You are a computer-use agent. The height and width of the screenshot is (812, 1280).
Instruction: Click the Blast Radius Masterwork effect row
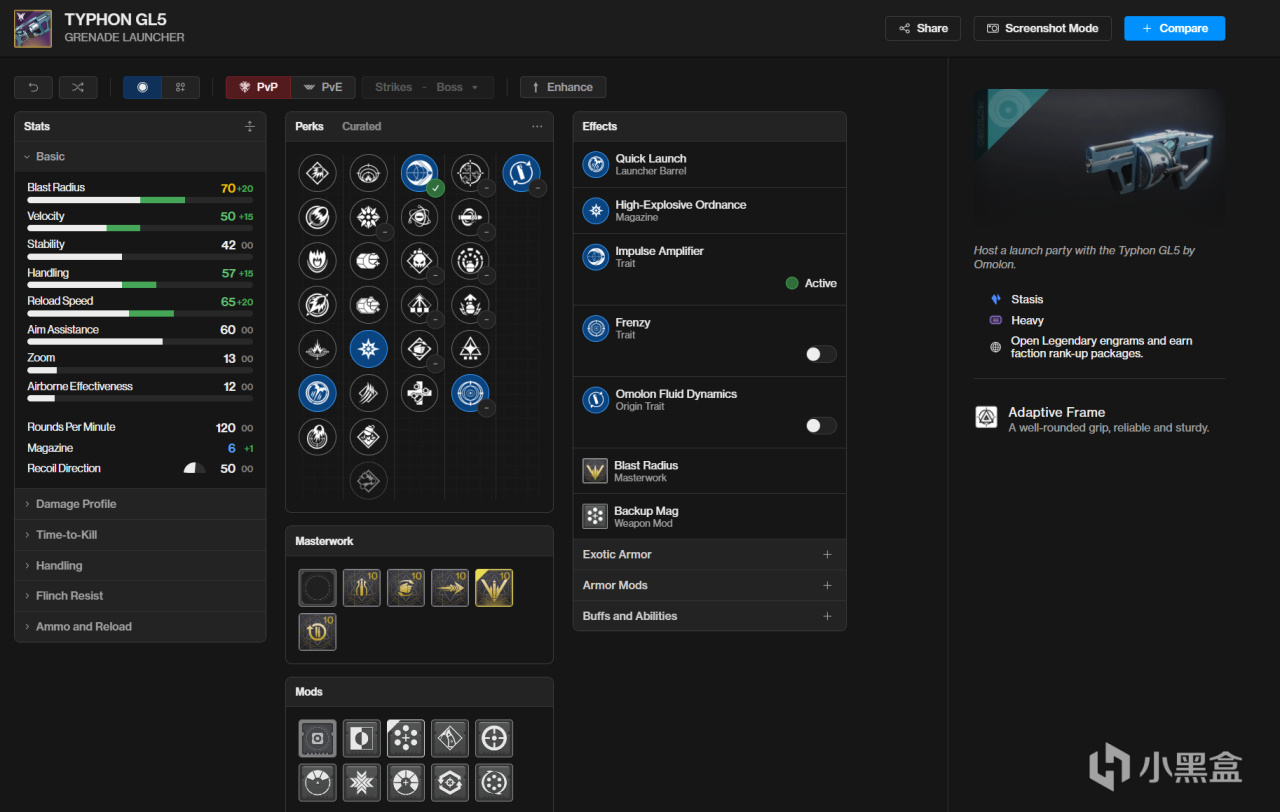coord(709,471)
